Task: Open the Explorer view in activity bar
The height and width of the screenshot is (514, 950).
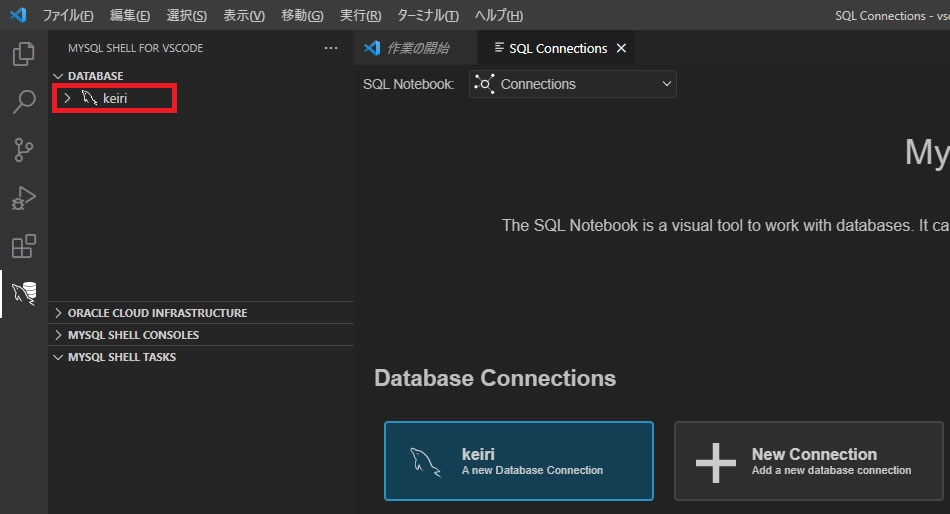Action: click(23, 54)
